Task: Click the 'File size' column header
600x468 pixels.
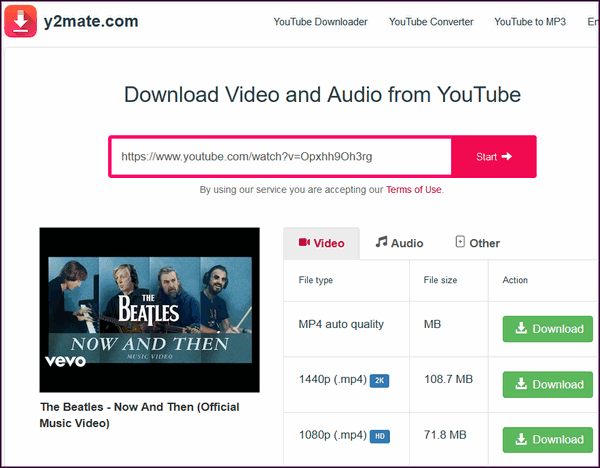Action: coord(440,280)
